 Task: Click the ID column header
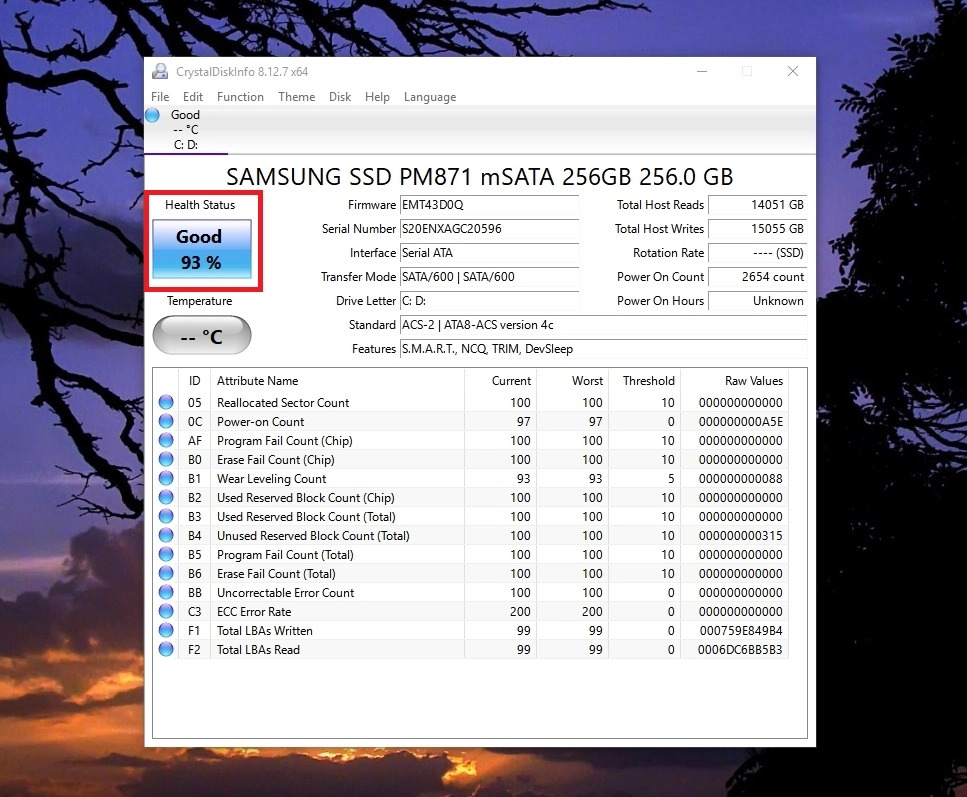pyautogui.click(x=194, y=381)
